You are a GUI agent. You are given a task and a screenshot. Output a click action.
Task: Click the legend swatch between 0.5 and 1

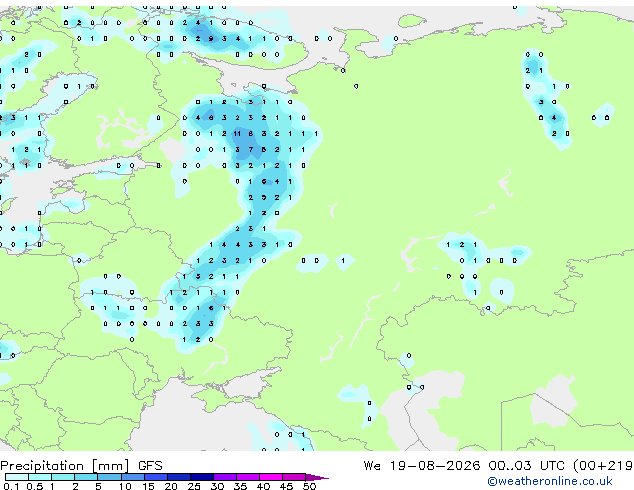[40, 477]
